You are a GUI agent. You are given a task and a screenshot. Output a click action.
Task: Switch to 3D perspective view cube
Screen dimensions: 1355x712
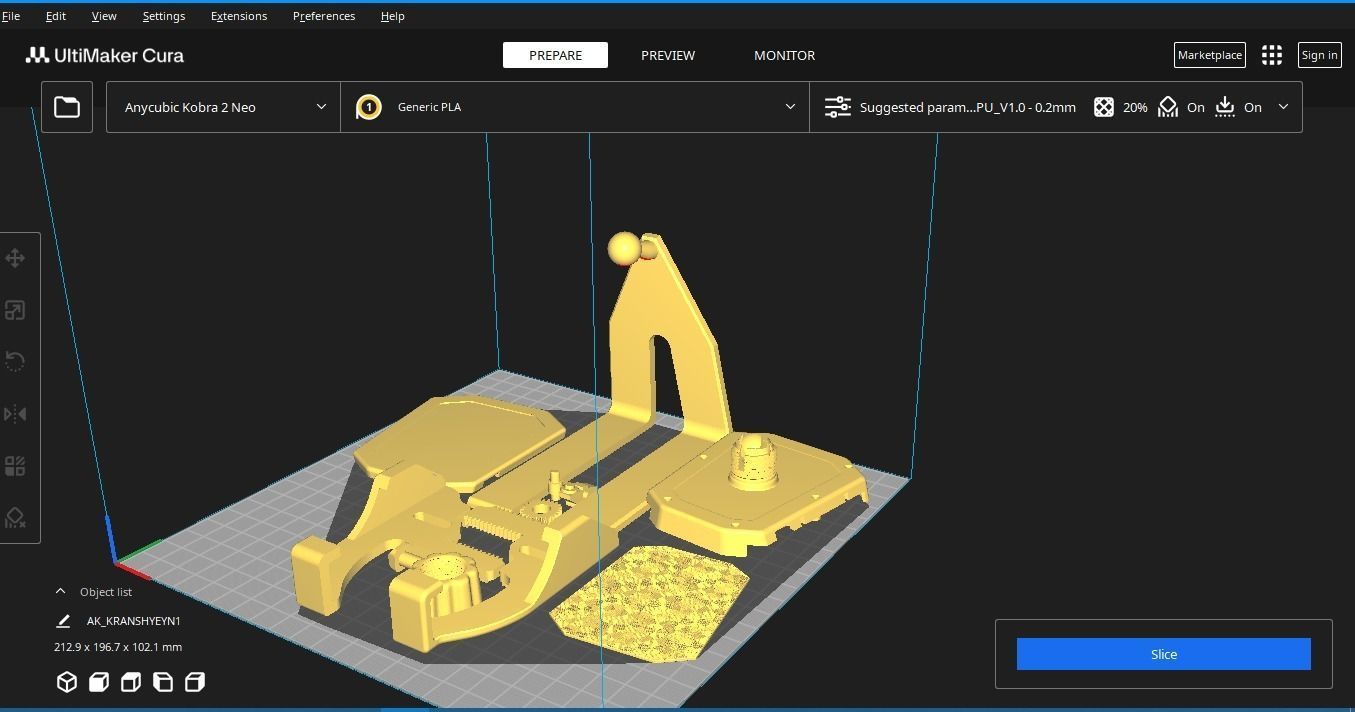coord(67,682)
